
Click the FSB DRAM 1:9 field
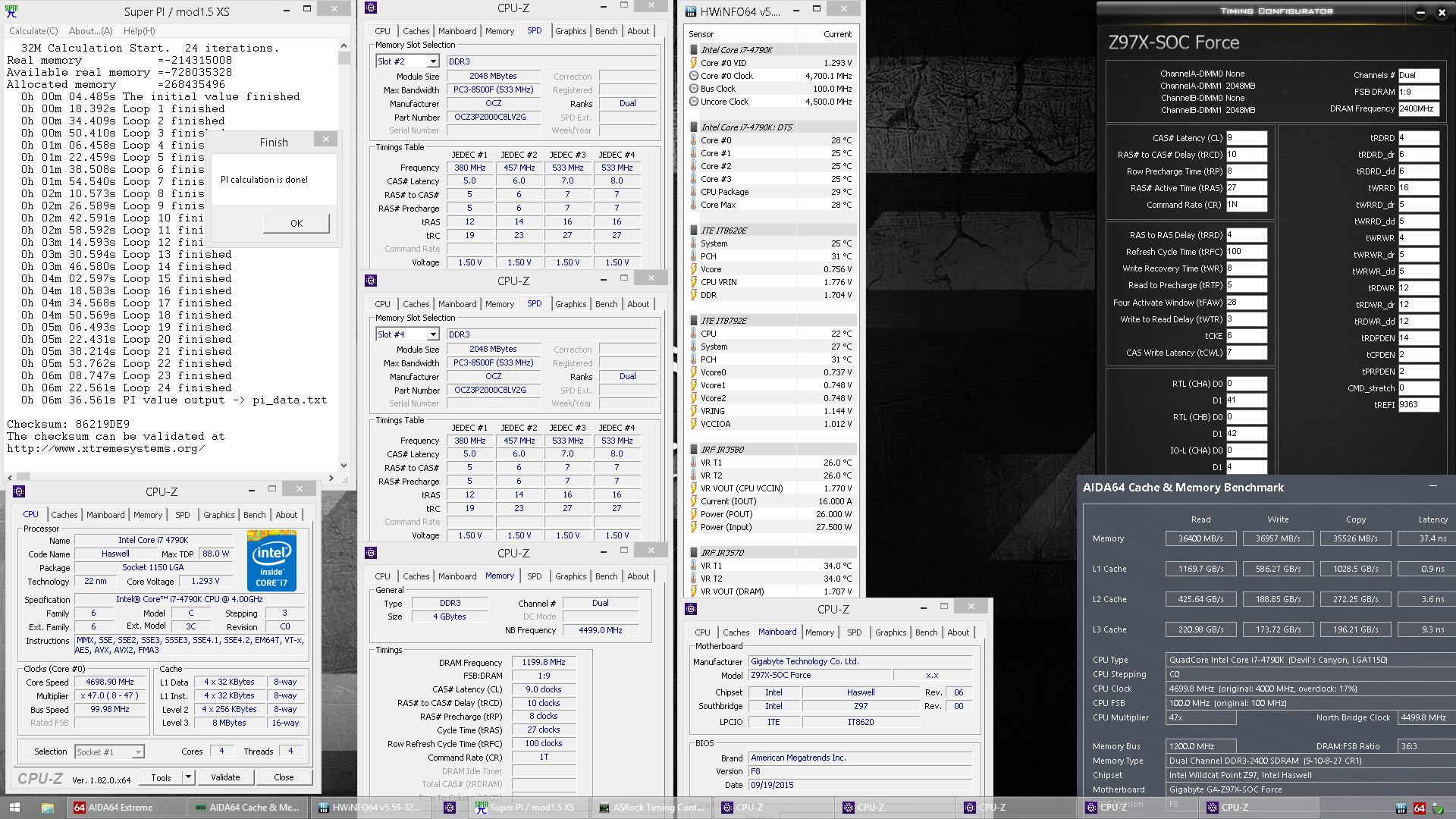(1418, 92)
